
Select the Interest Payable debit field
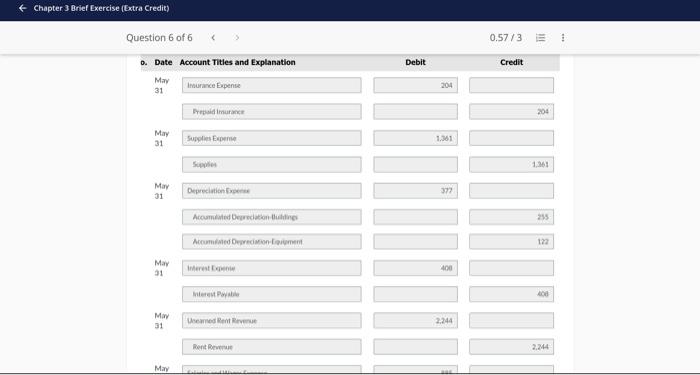[415, 294]
